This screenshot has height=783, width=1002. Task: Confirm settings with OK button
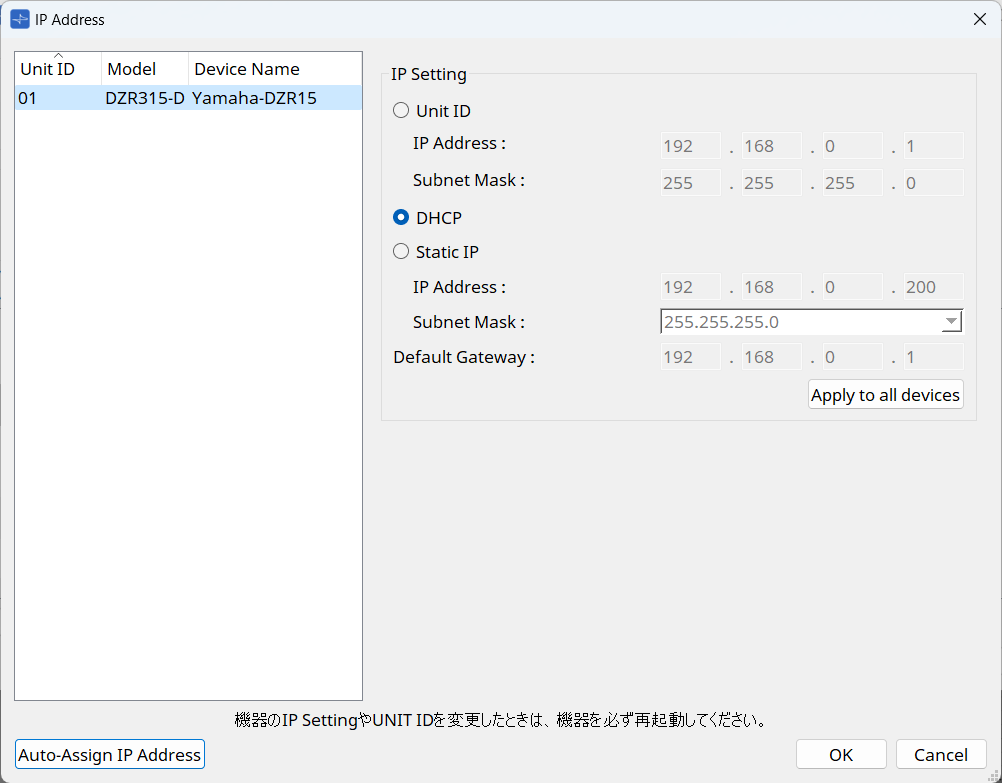click(841, 755)
